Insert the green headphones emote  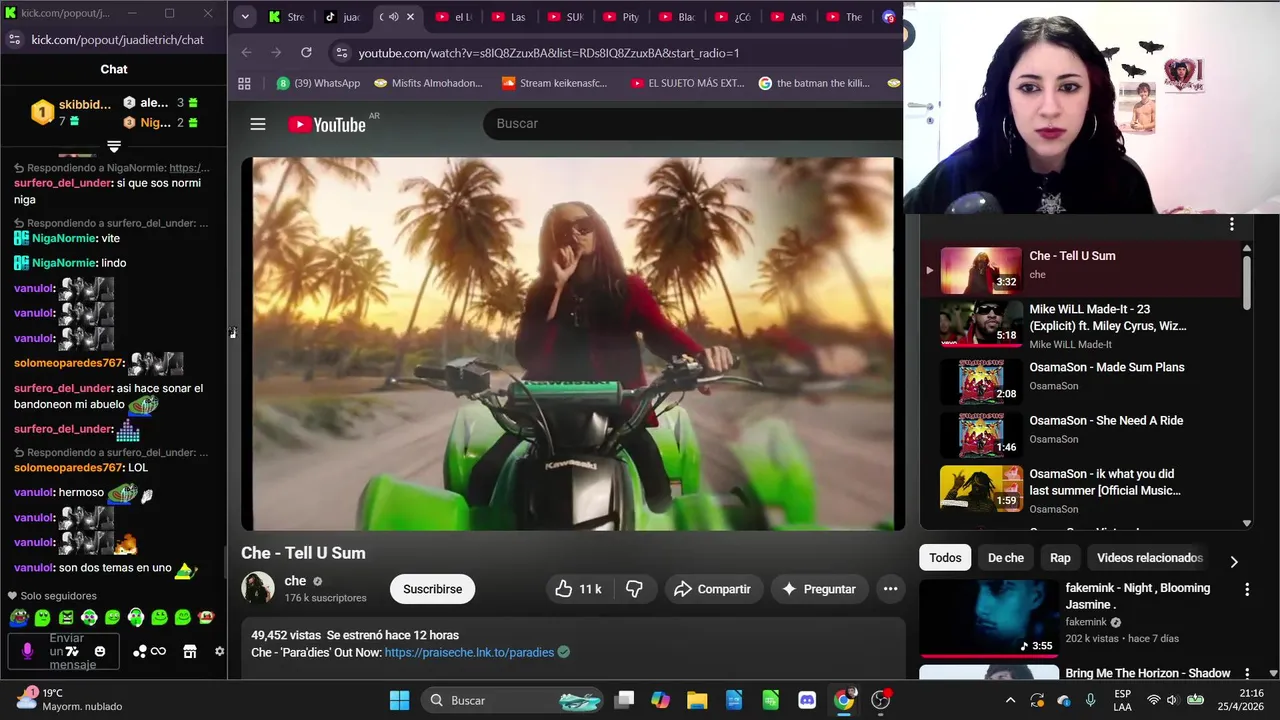point(136,617)
